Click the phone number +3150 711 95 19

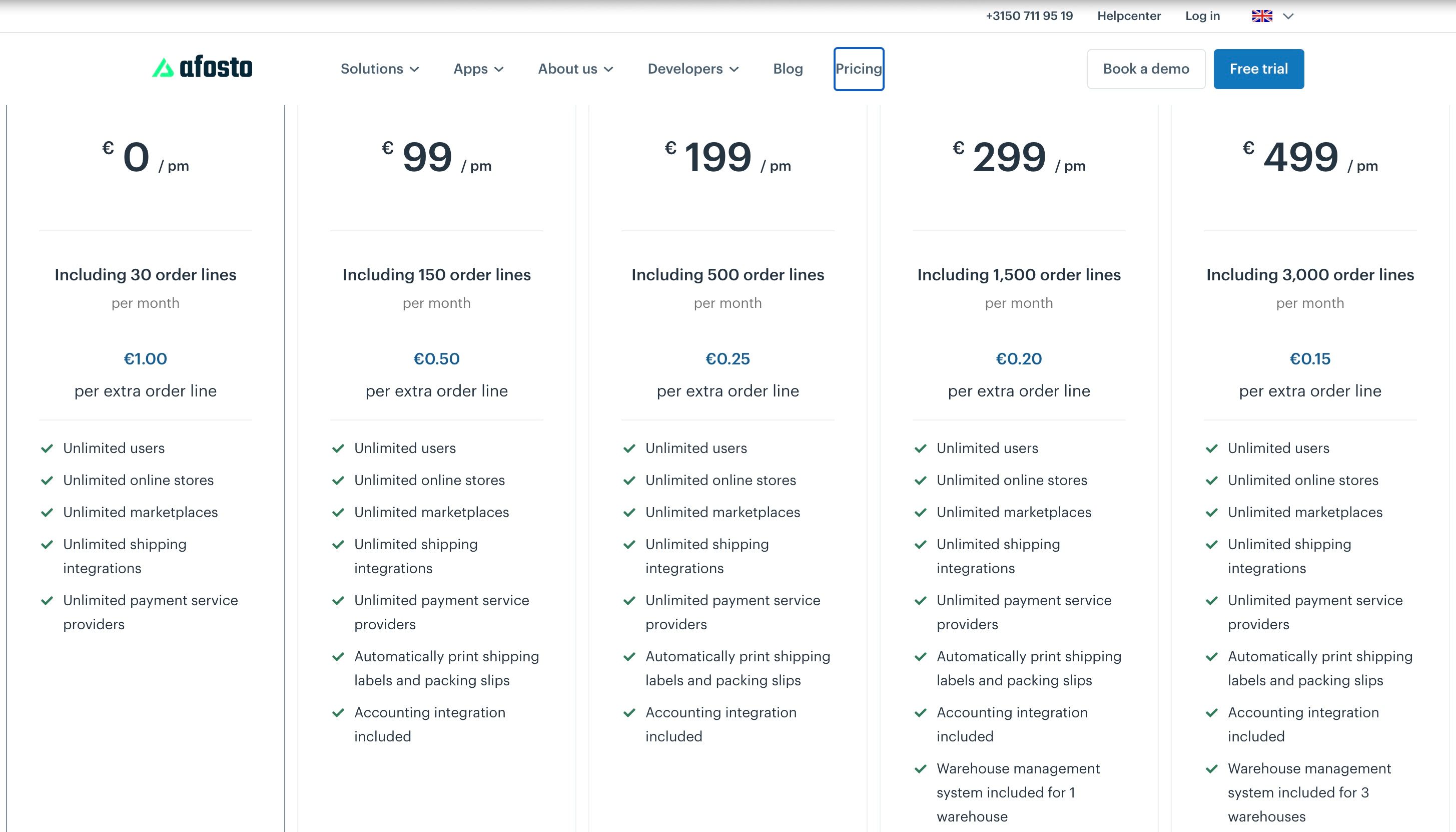point(1029,16)
